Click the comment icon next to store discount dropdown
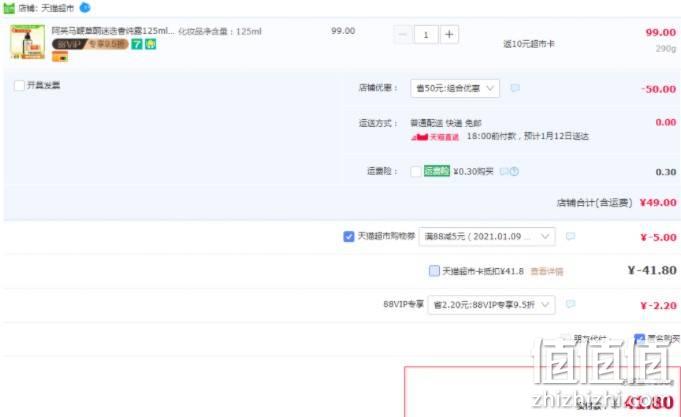The image size is (681, 417). coord(515,88)
